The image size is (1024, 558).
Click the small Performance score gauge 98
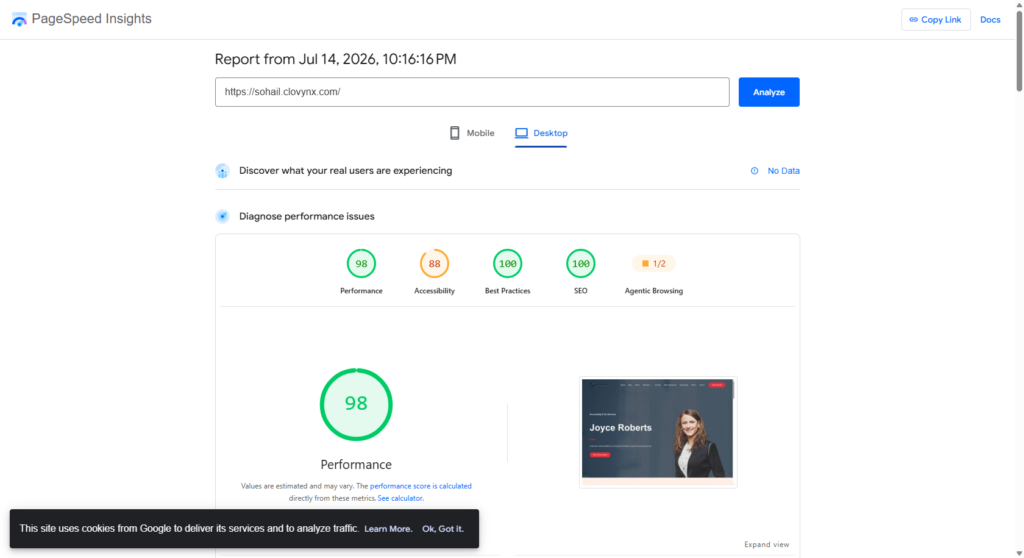pyautogui.click(x=361, y=264)
